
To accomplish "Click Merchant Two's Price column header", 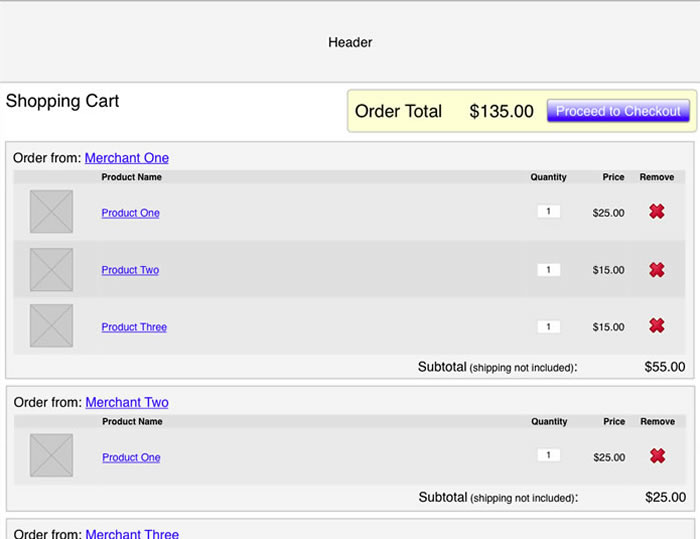I will click(x=614, y=421).
